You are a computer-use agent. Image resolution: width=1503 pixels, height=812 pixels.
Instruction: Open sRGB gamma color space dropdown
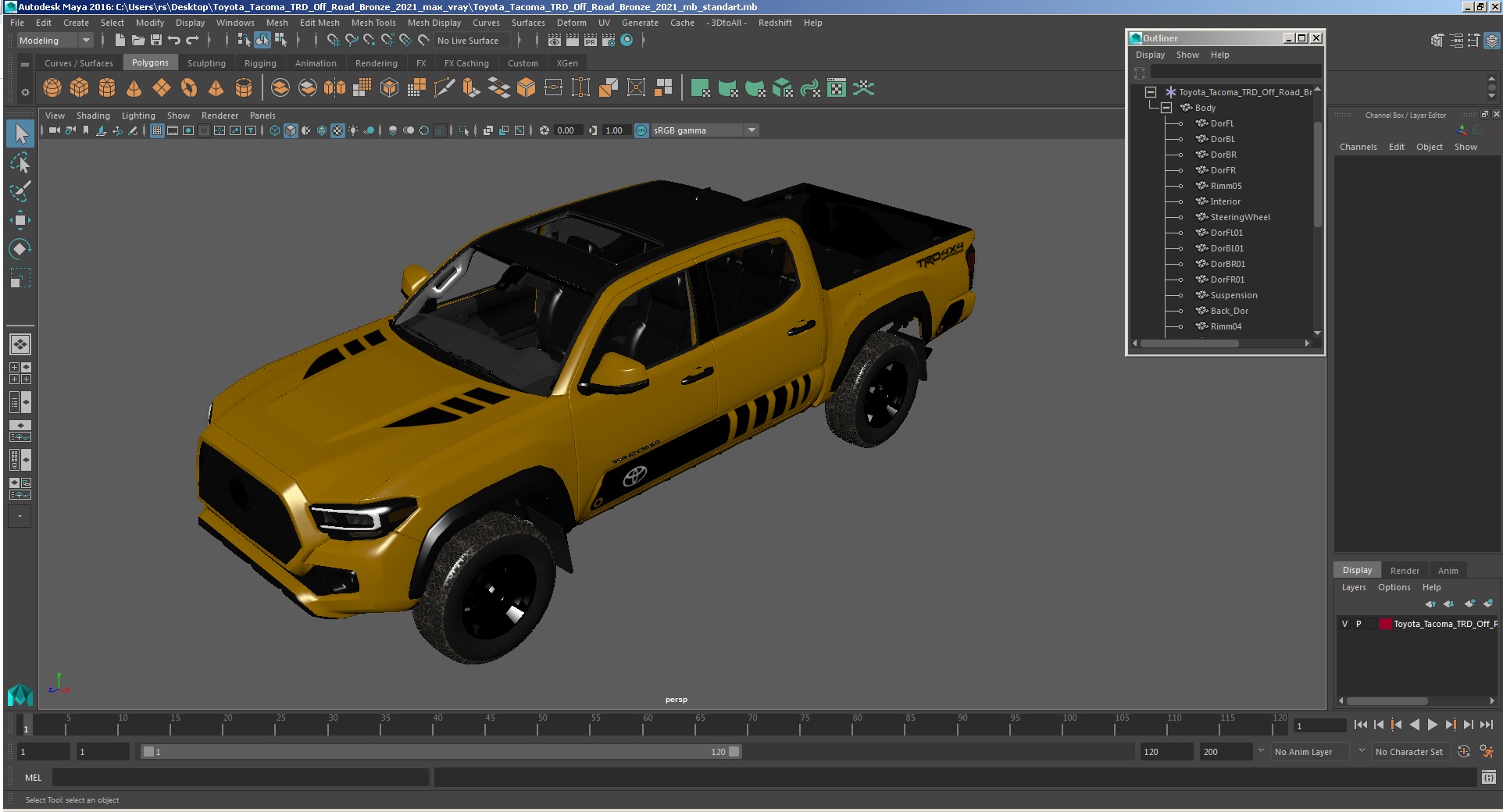click(705, 130)
